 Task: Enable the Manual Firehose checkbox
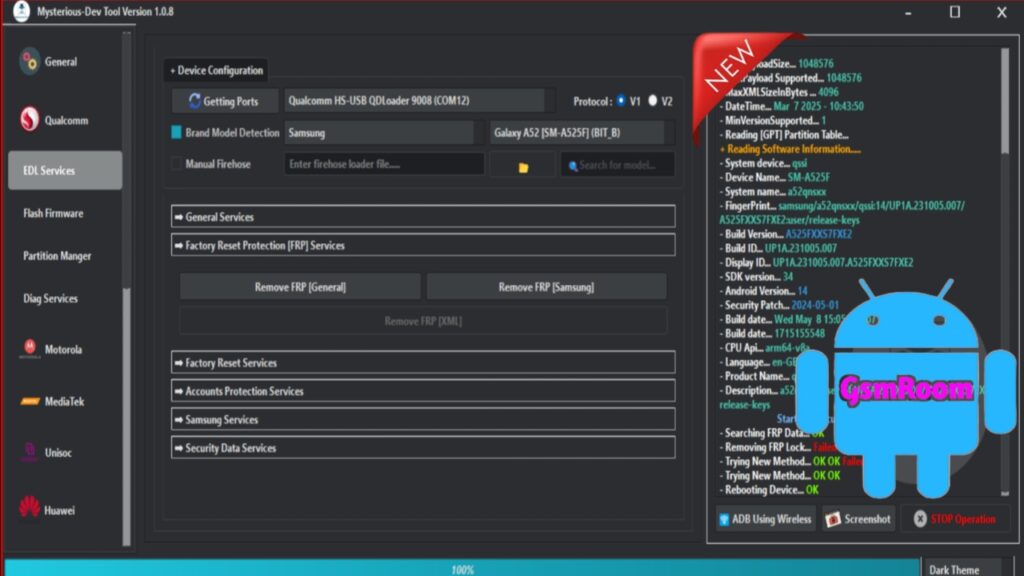coord(177,164)
